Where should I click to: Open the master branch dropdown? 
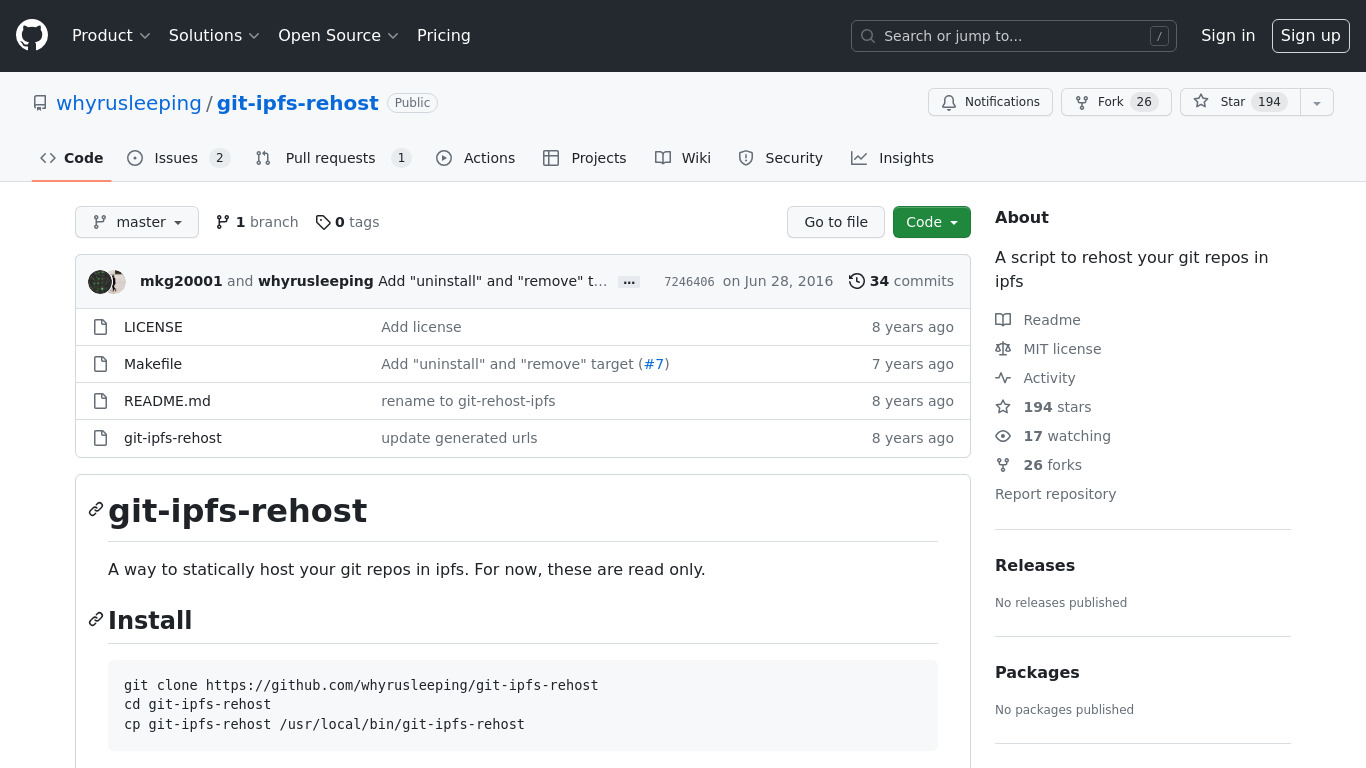(137, 222)
